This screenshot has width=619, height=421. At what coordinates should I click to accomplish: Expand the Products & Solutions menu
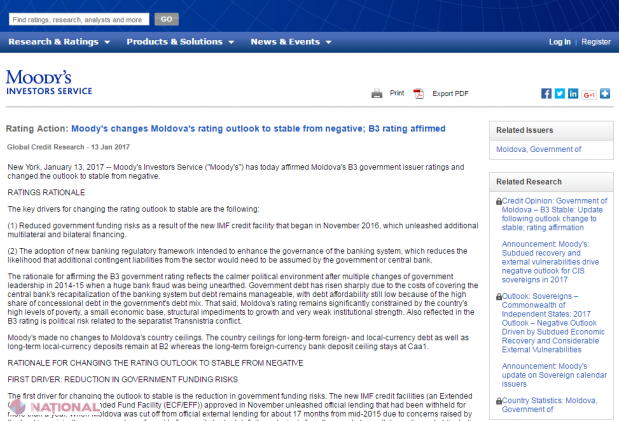(179, 42)
